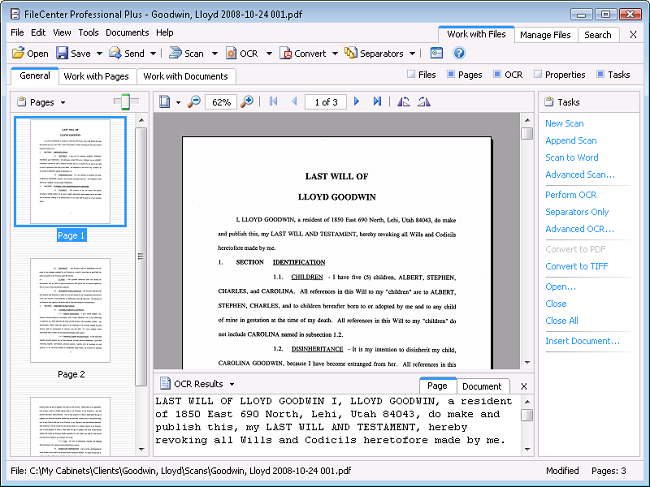Screen dimensions: 650x487
Task: Expand the Pages panel dropdown
Action: (x=63, y=102)
